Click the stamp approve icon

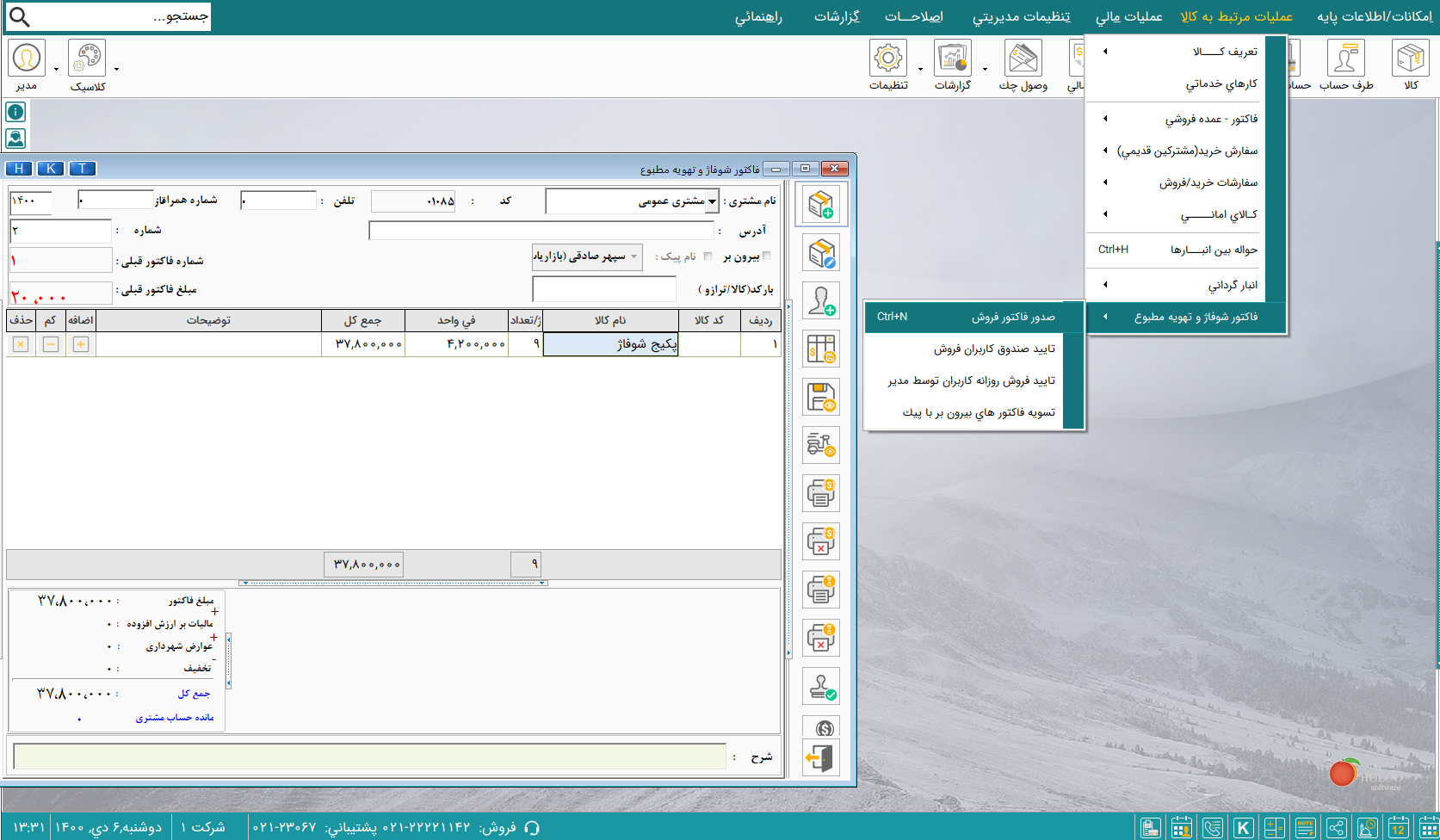point(821,687)
